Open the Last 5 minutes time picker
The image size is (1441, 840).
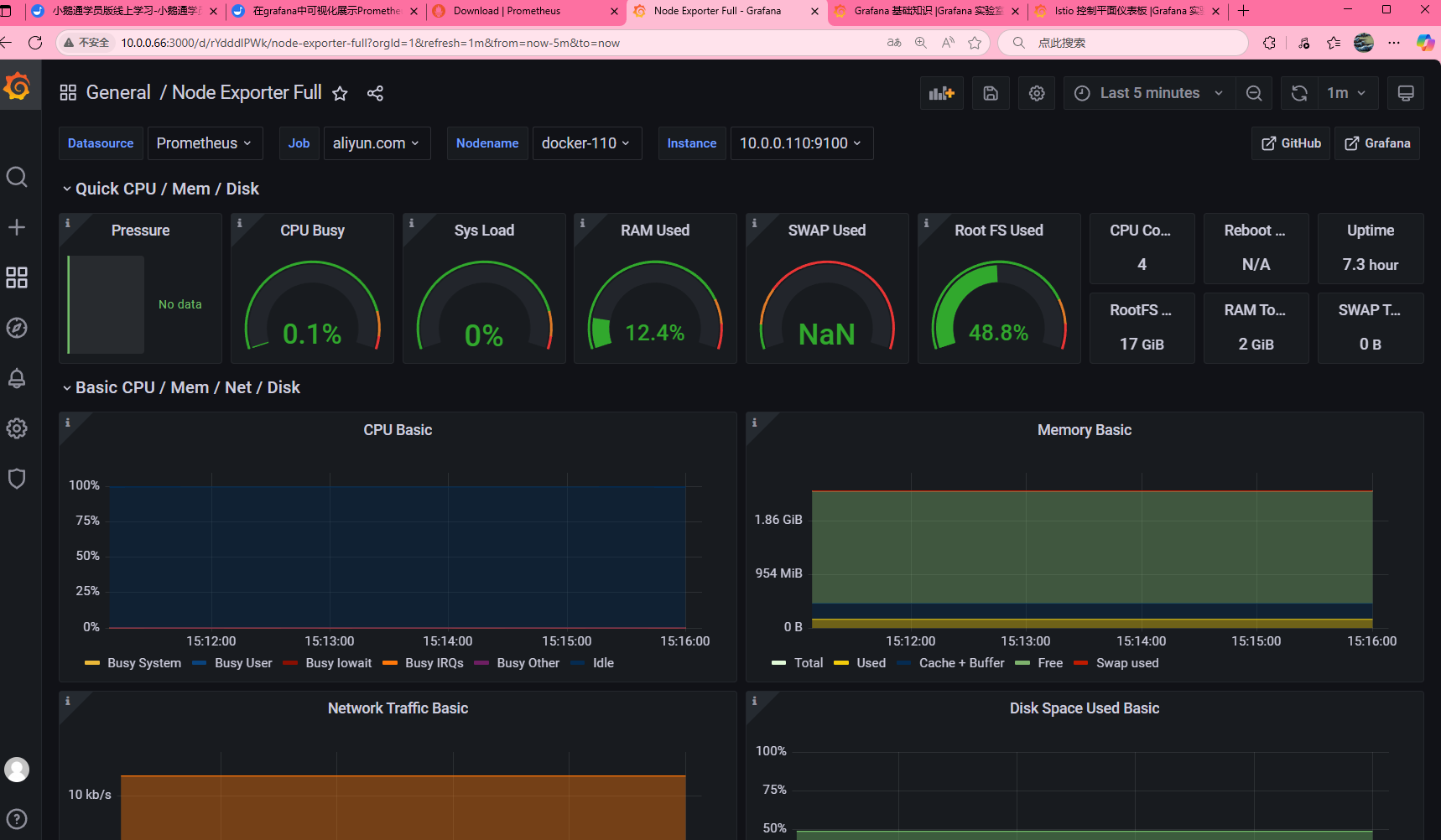point(1149,93)
